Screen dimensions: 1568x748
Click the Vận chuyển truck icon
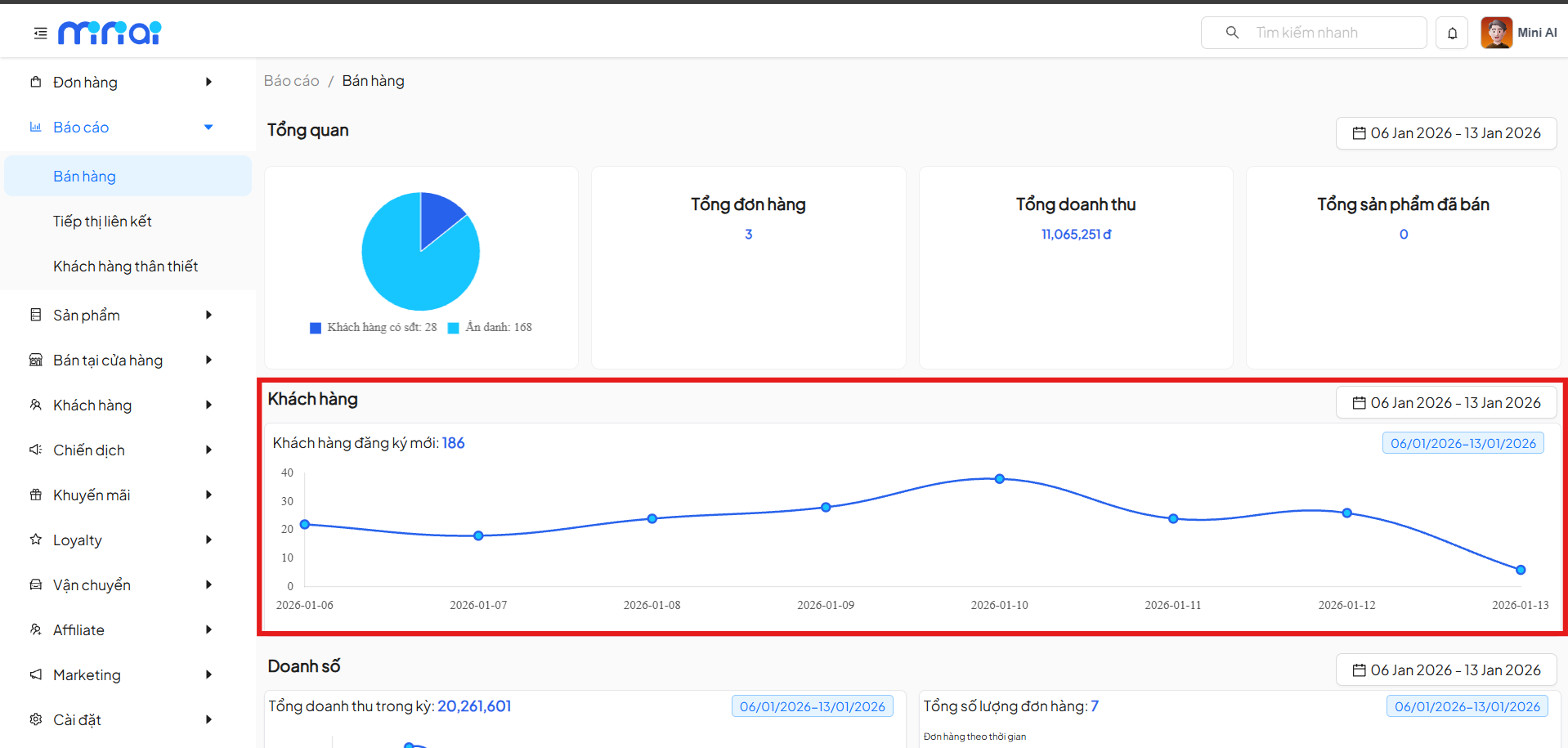(36, 585)
